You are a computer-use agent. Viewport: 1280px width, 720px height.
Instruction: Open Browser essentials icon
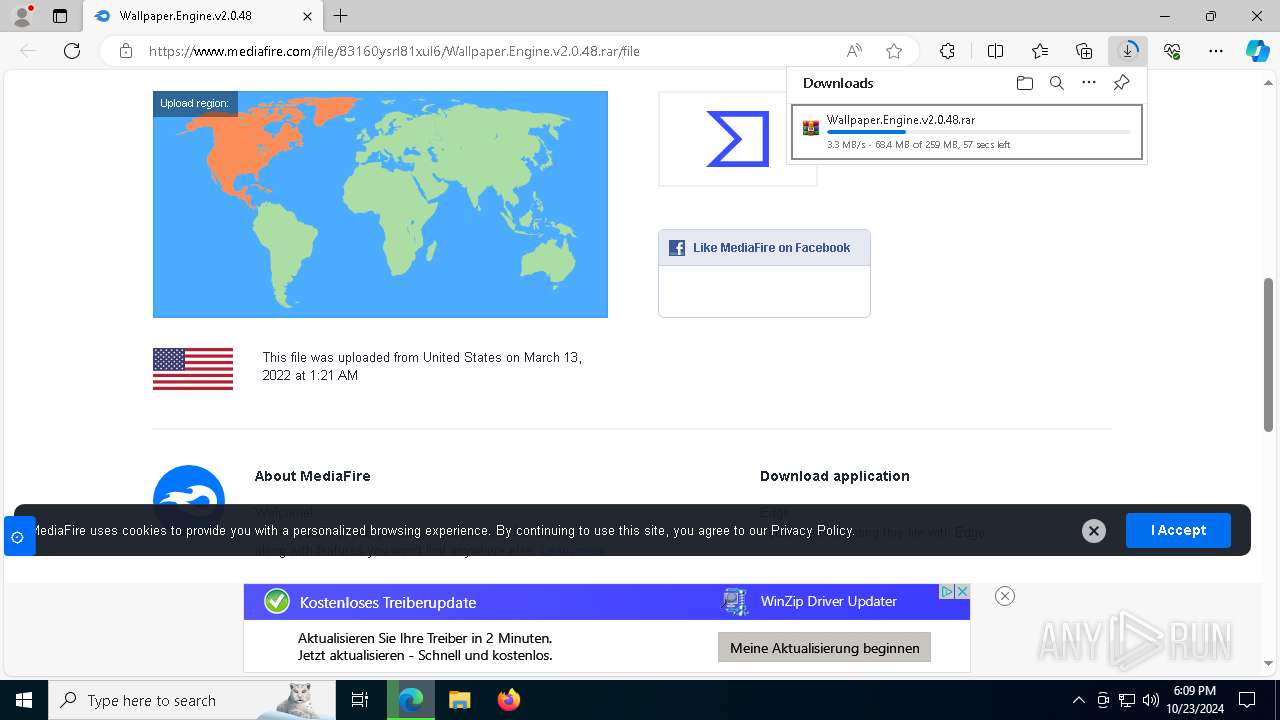1172,51
